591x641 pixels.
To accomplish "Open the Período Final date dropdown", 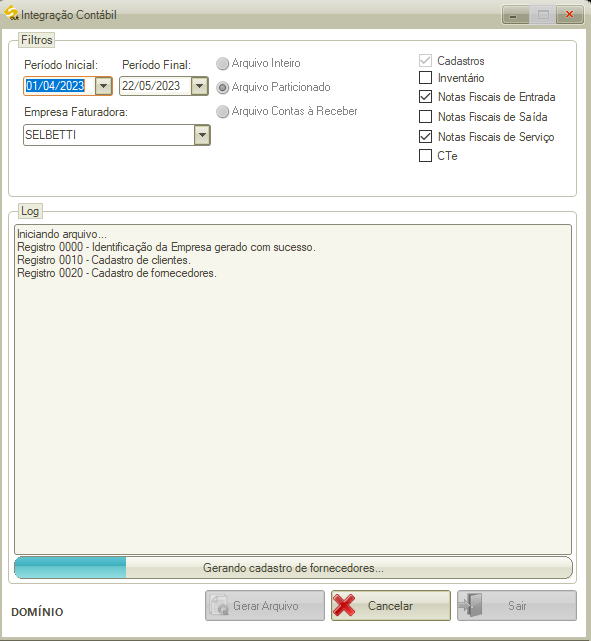I will point(199,86).
